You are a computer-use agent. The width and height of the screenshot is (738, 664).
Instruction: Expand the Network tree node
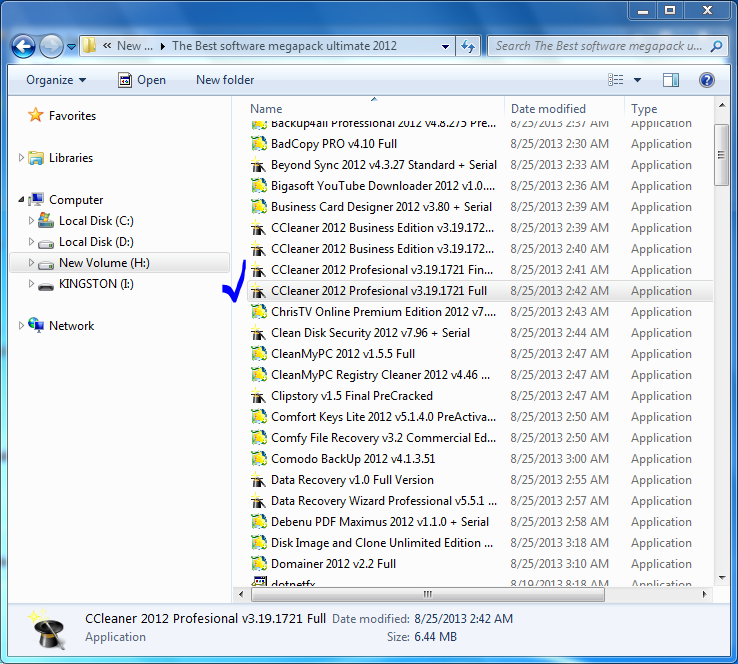(21, 326)
